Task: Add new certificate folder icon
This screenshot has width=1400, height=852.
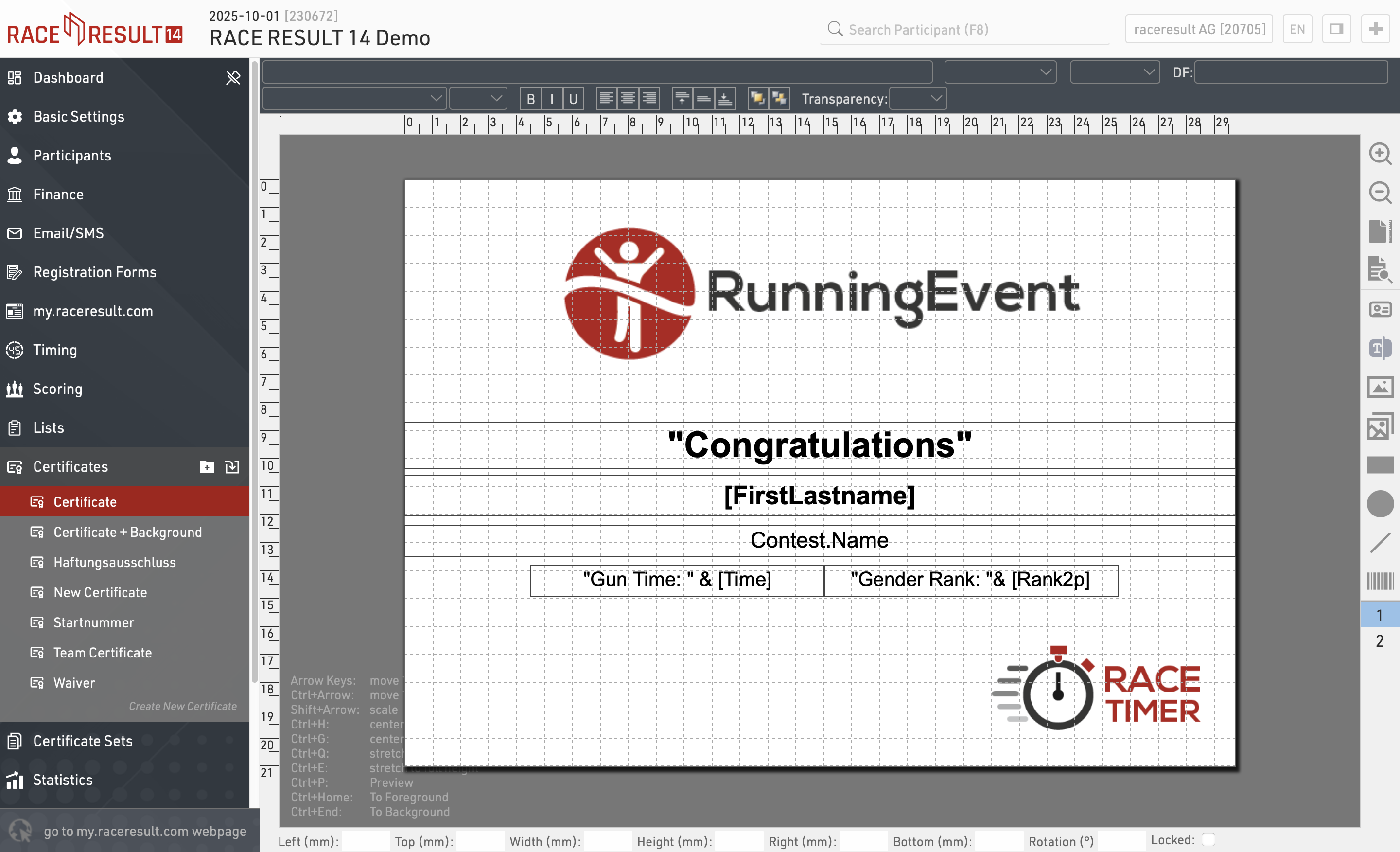Action: pos(207,467)
